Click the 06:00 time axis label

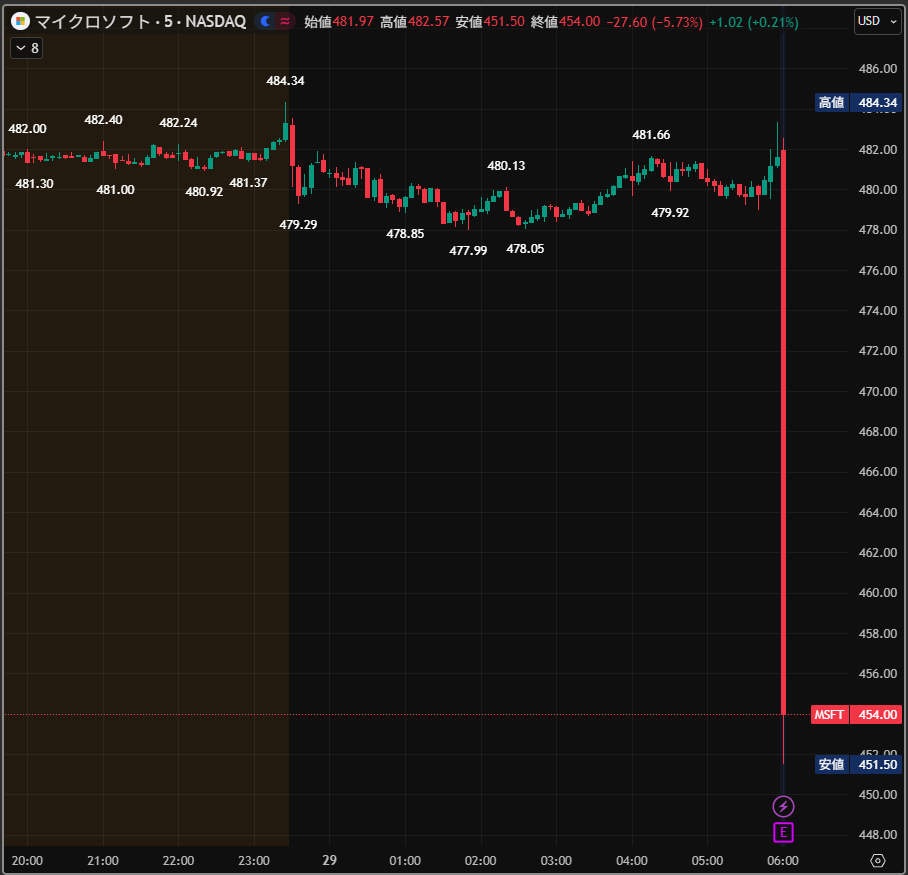(783, 861)
